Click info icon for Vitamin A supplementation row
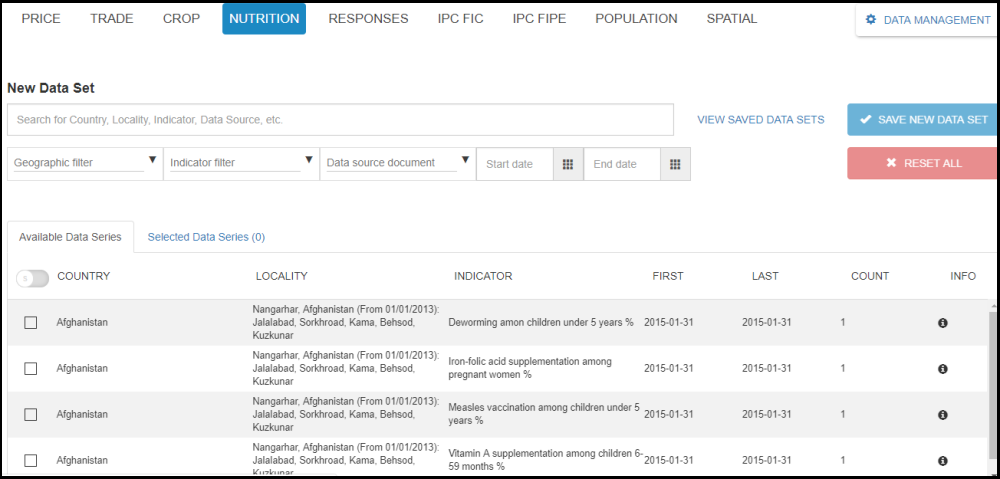The height and width of the screenshot is (479, 1000). [x=942, y=461]
